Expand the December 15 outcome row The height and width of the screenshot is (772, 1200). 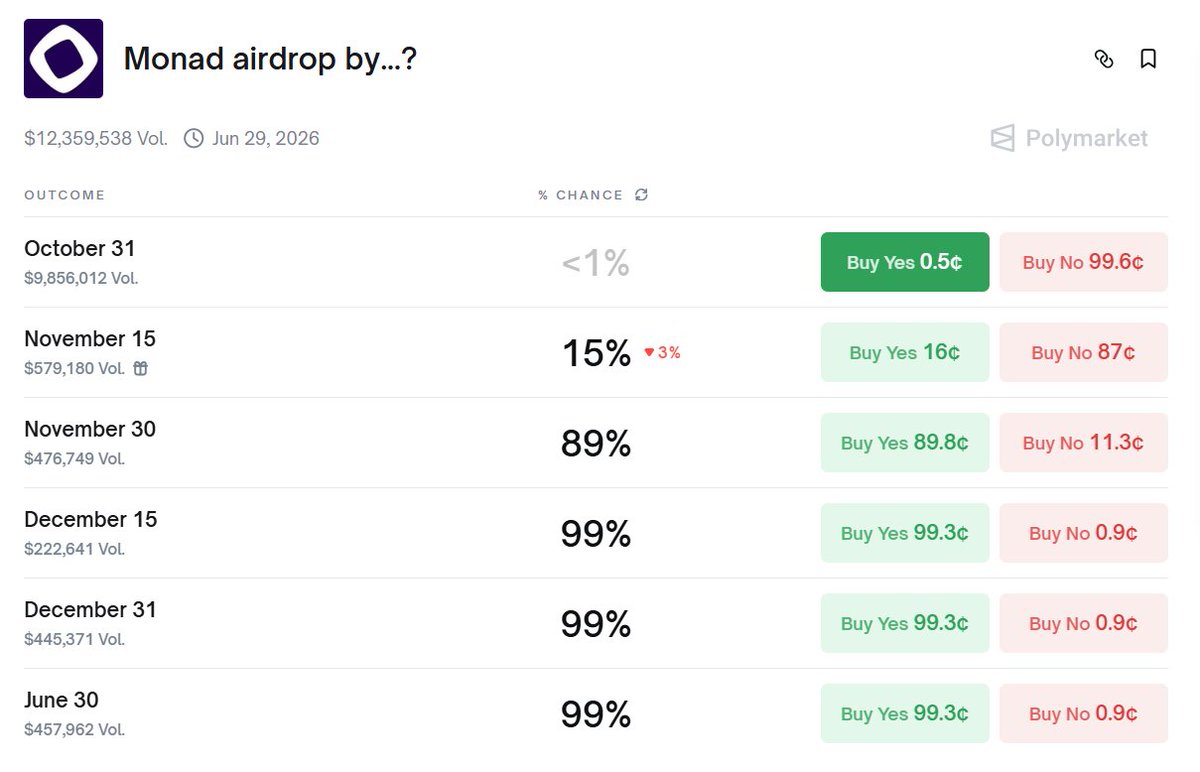pyautogui.click(x=596, y=533)
